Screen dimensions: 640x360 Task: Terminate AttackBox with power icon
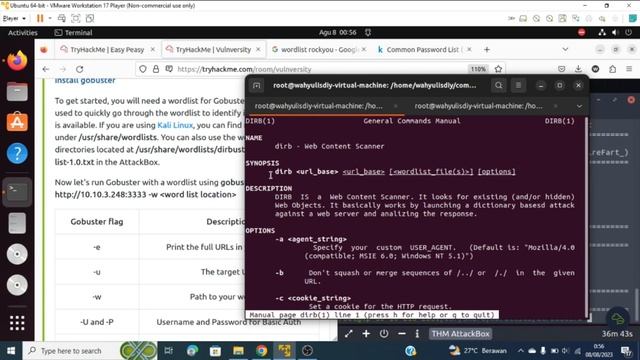click(x=384, y=333)
